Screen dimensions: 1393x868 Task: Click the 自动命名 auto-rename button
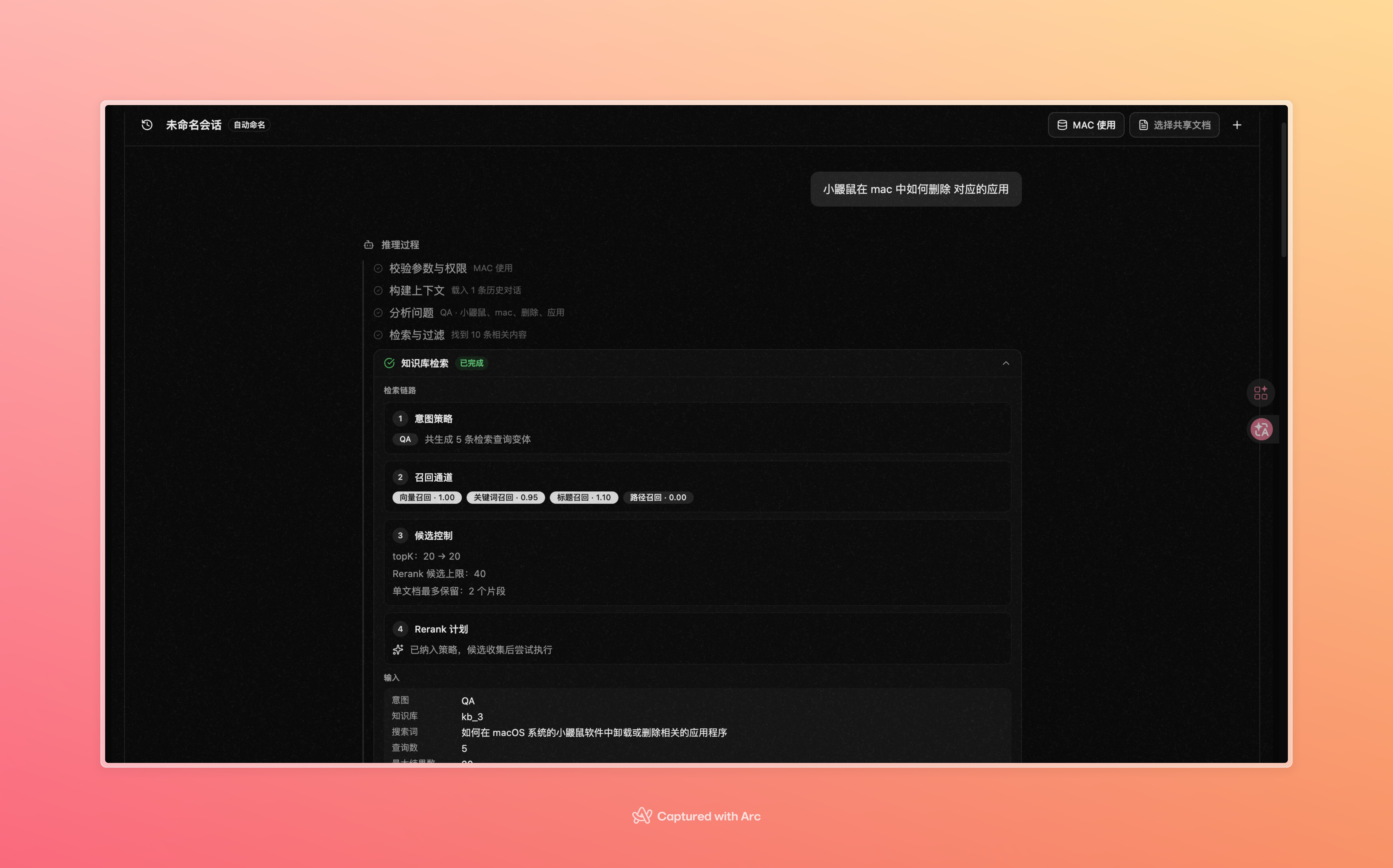[x=249, y=125]
